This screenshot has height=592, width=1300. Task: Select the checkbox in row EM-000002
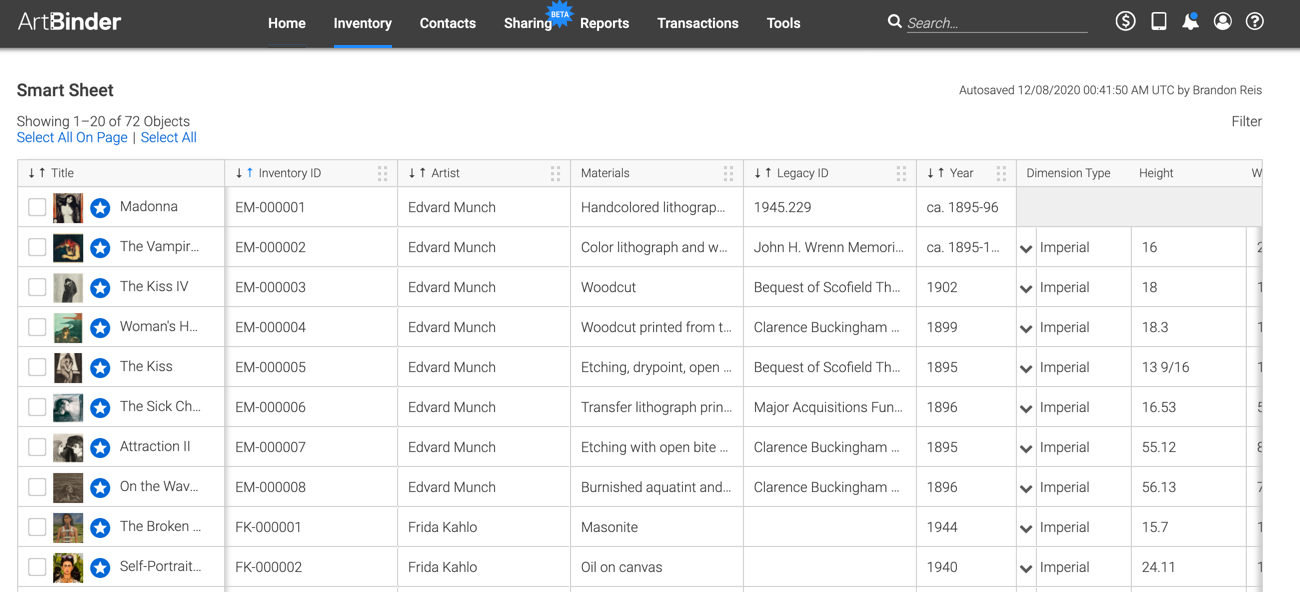click(37, 247)
